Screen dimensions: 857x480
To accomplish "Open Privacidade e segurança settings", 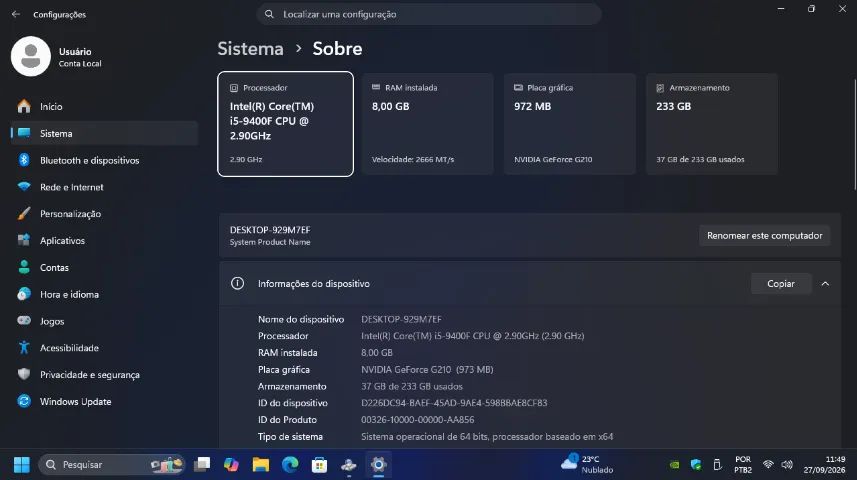I will (x=104, y=374).
